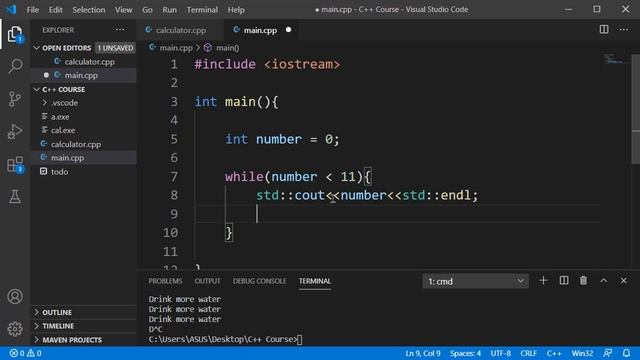The height and width of the screenshot is (360, 640).
Task: Change UTF-8 file encoding
Action: [500, 353]
